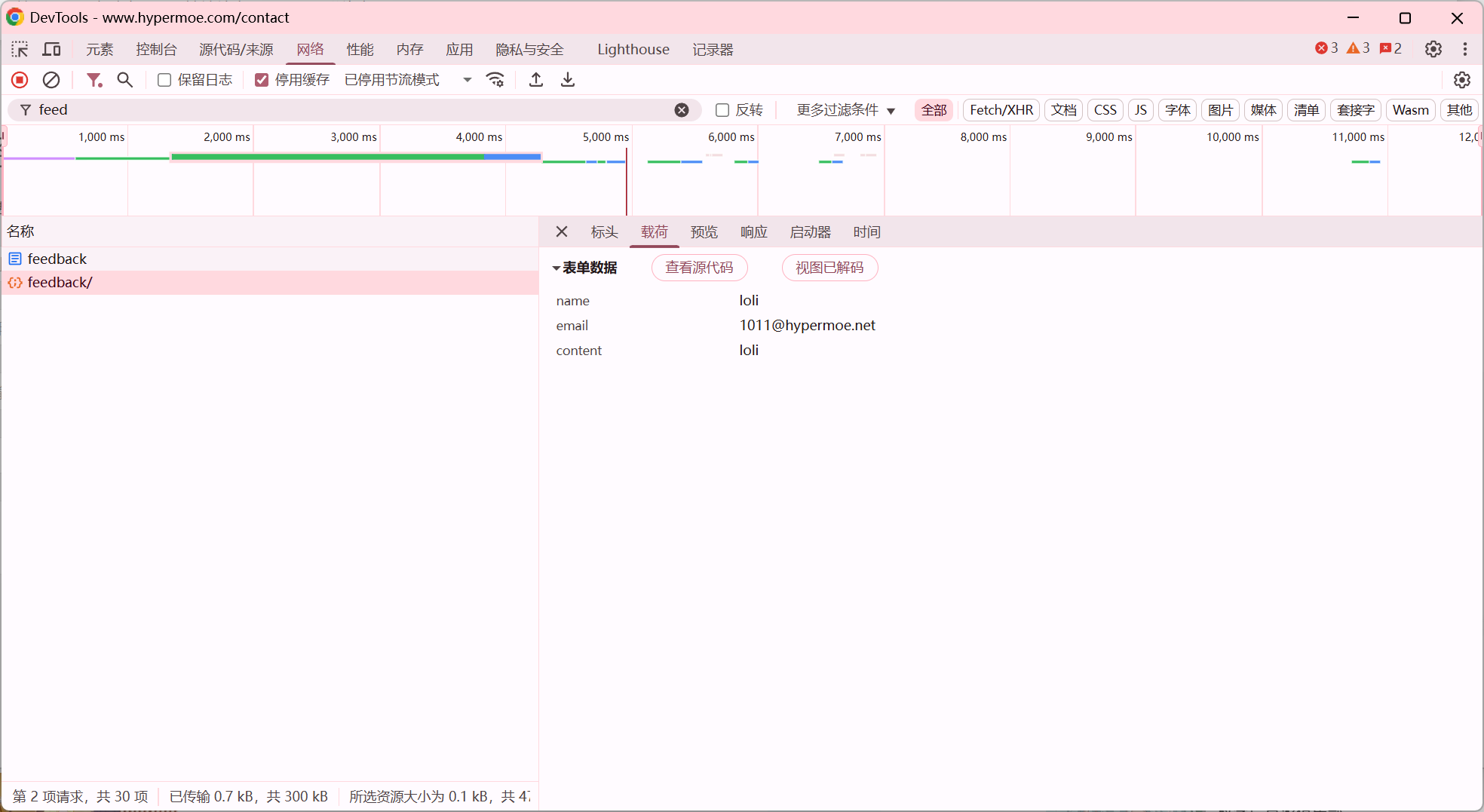Open the DevTools three-dot menu
This screenshot has height=812, width=1484.
click(x=1465, y=49)
